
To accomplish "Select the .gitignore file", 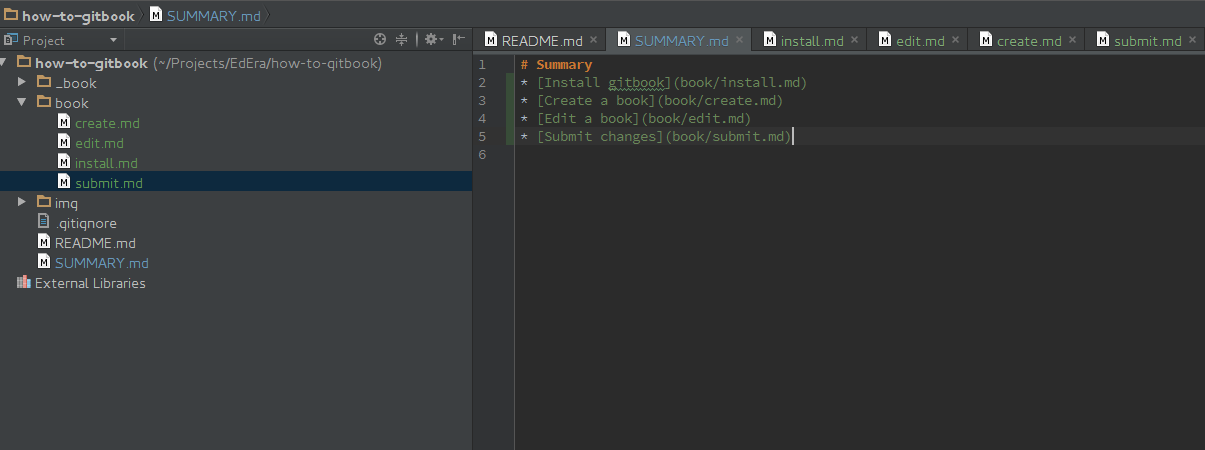I will 85,223.
